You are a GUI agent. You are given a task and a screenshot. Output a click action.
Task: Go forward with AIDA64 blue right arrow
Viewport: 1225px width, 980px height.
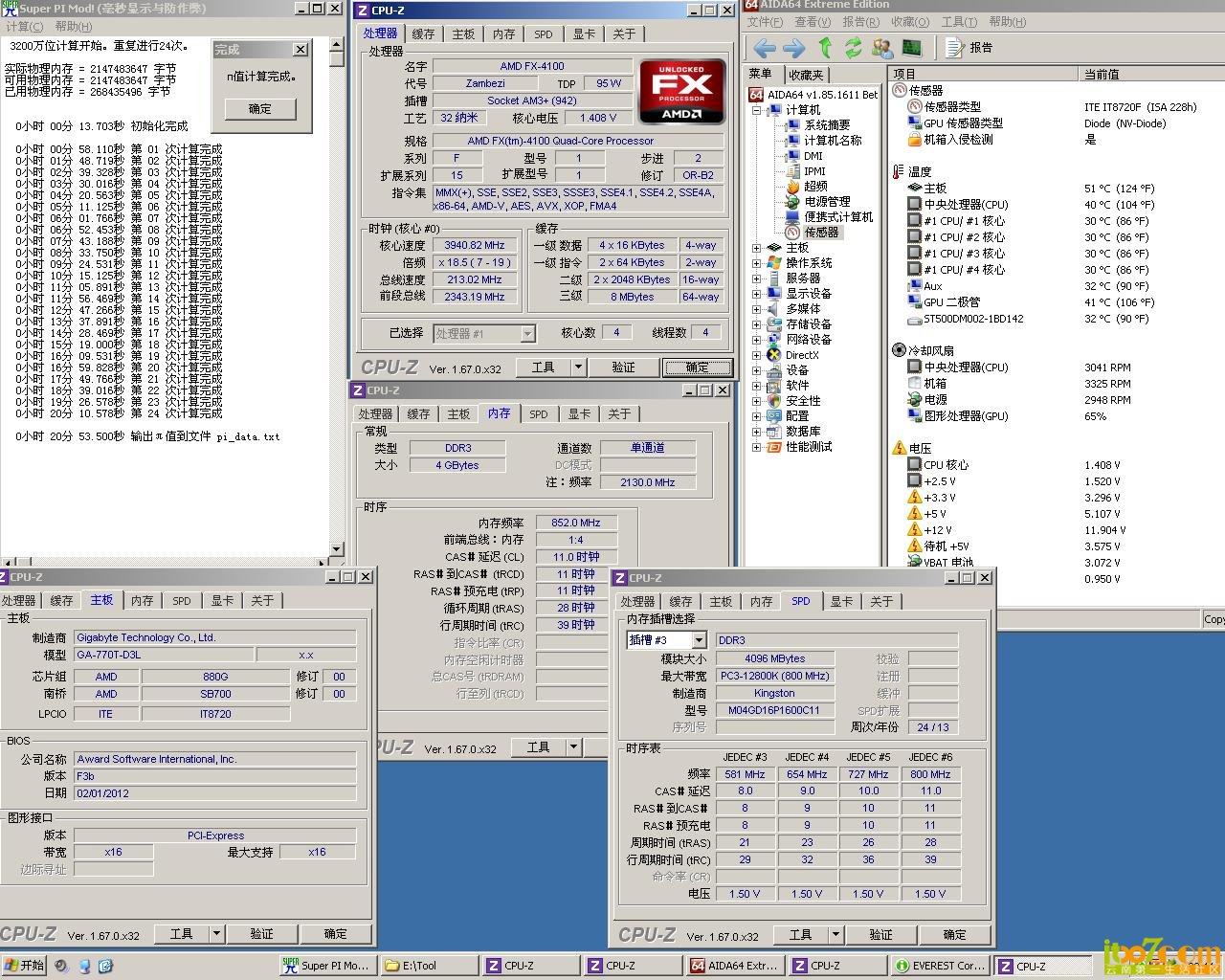[793, 48]
